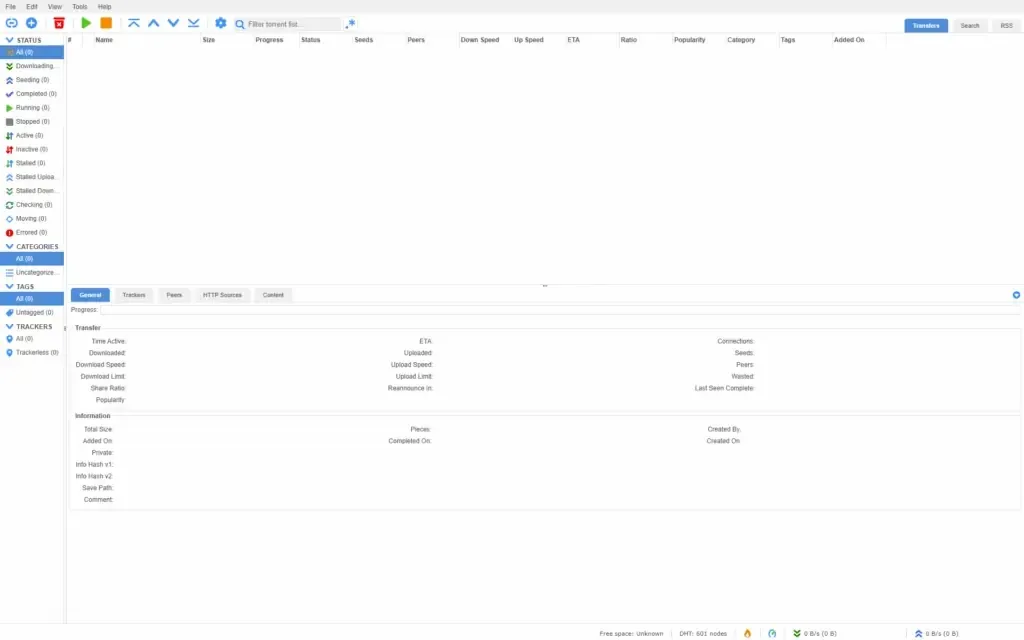
Task: Click the connection status globe in status bar
Action: tap(771, 633)
